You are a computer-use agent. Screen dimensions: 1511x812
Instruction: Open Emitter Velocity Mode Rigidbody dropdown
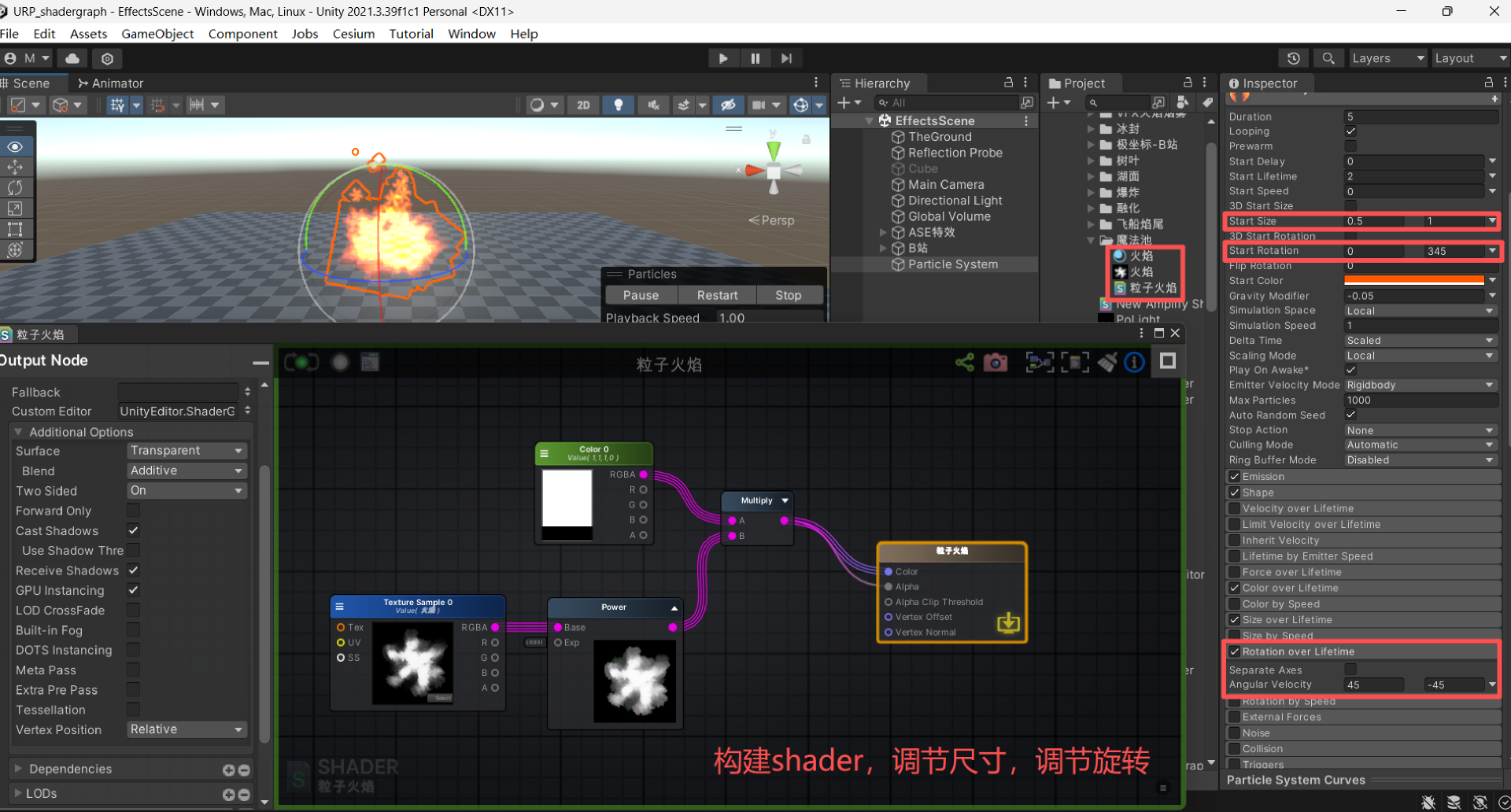(1420, 385)
